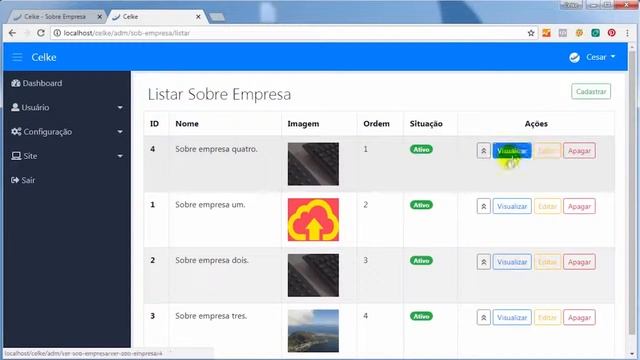Image resolution: width=640 pixels, height=360 pixels.
Task: Click Ativo badge in Sobre empresa quatro row
Action: point(421,149)
